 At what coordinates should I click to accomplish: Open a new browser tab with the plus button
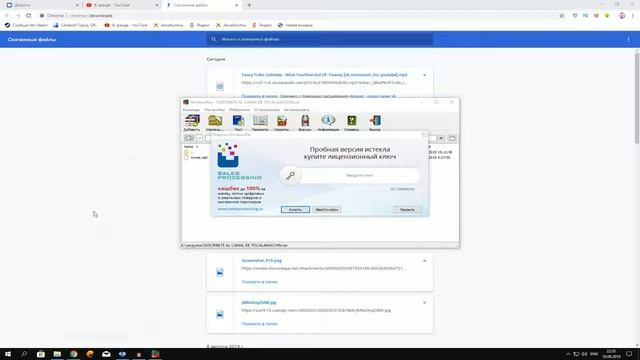249,5
